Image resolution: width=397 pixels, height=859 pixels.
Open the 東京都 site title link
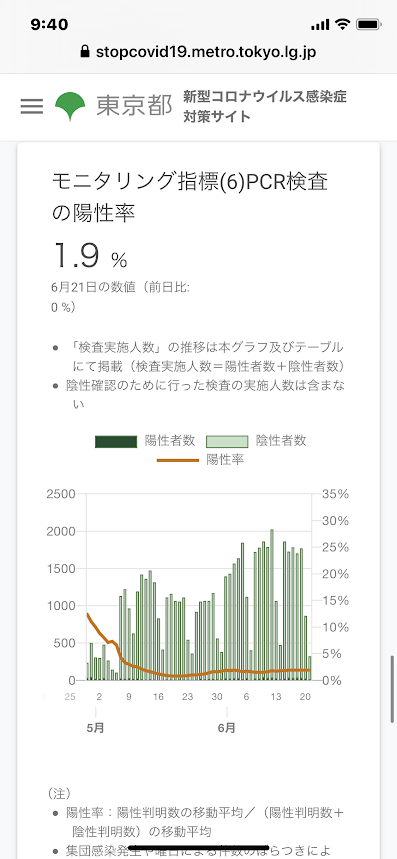coord(134,106)
